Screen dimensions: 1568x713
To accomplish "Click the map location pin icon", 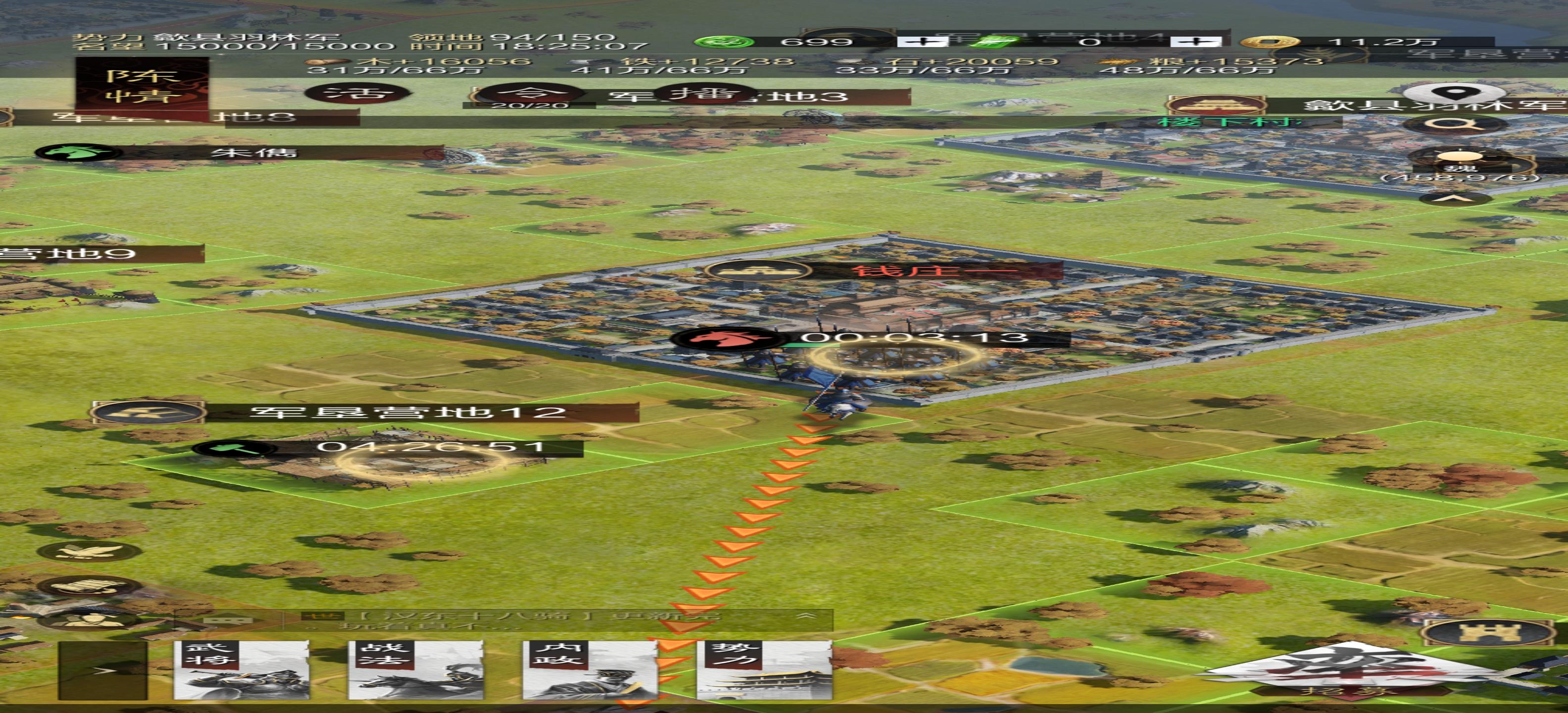I will point(1455,94).
